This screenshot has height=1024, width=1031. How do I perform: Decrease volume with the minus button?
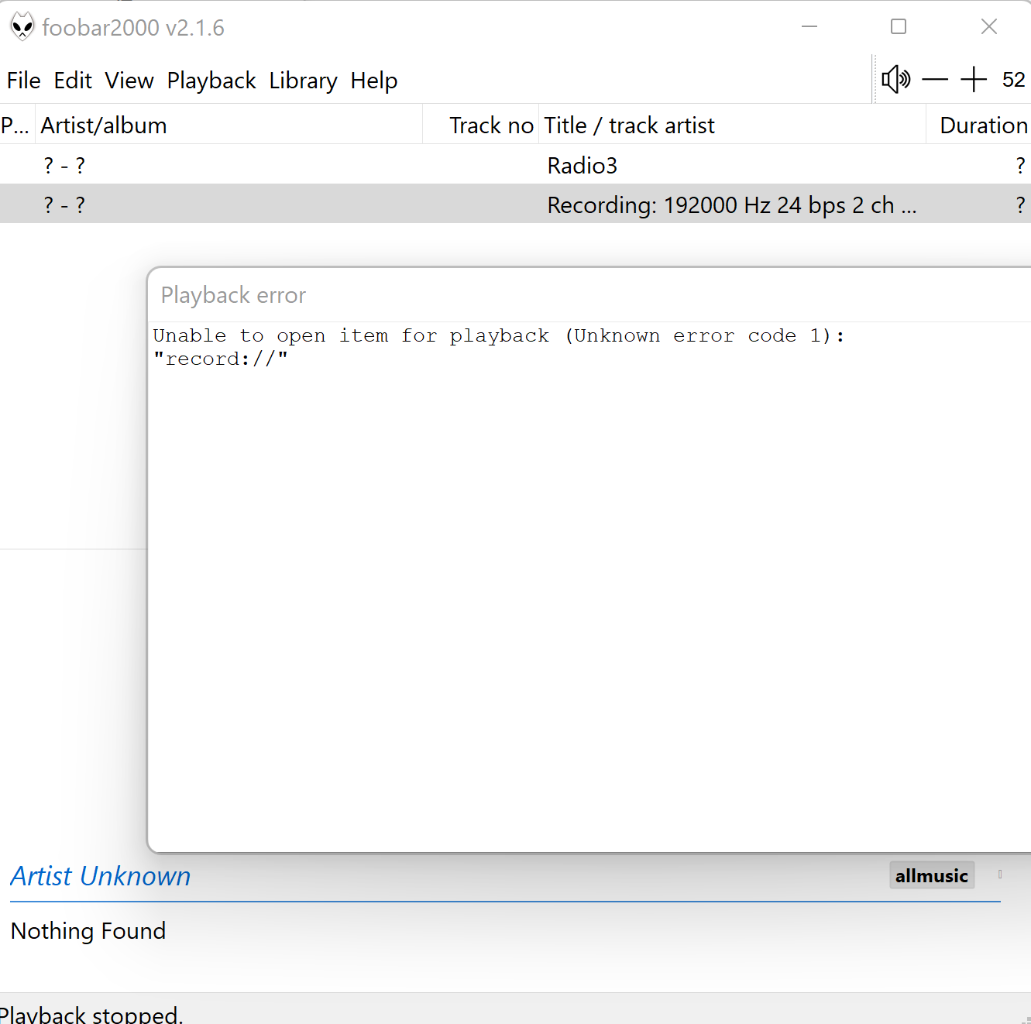(934, 80)
